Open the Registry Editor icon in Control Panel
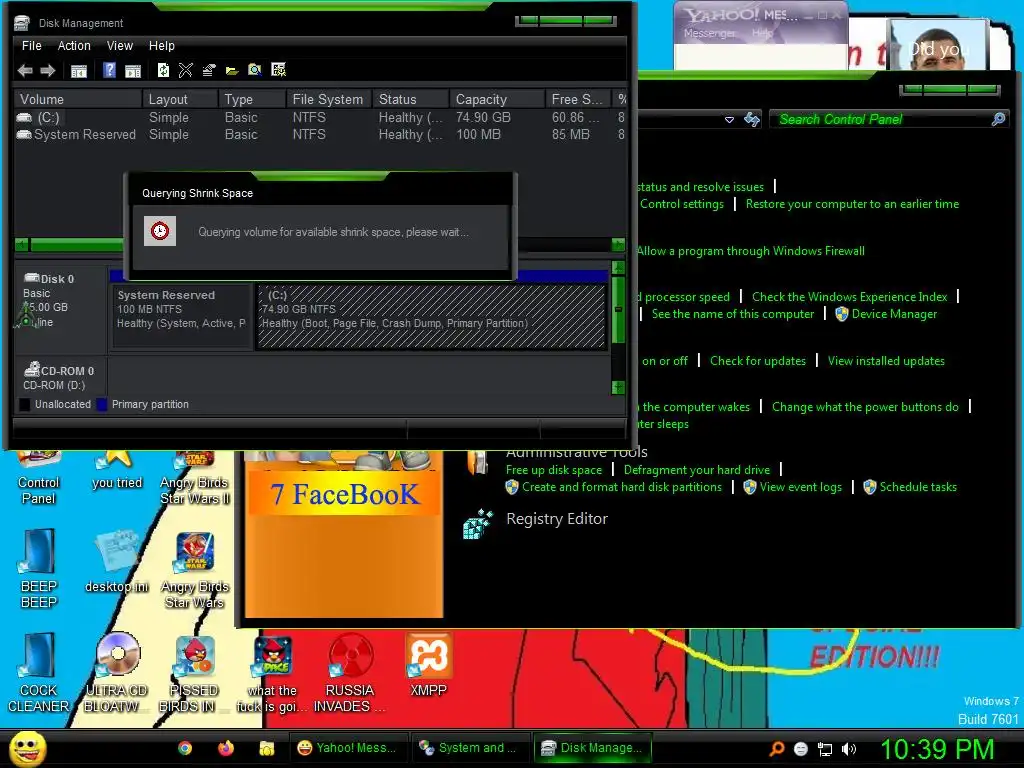 click(478, 524)
